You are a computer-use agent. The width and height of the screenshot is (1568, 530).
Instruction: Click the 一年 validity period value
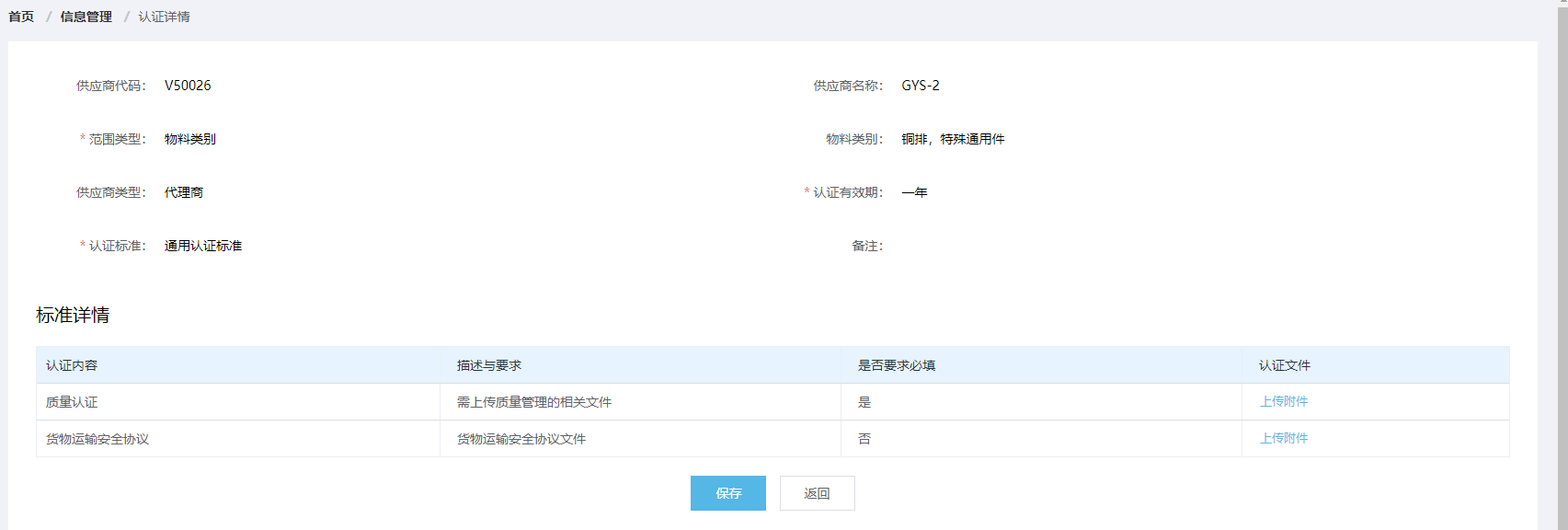pos(914,192)
